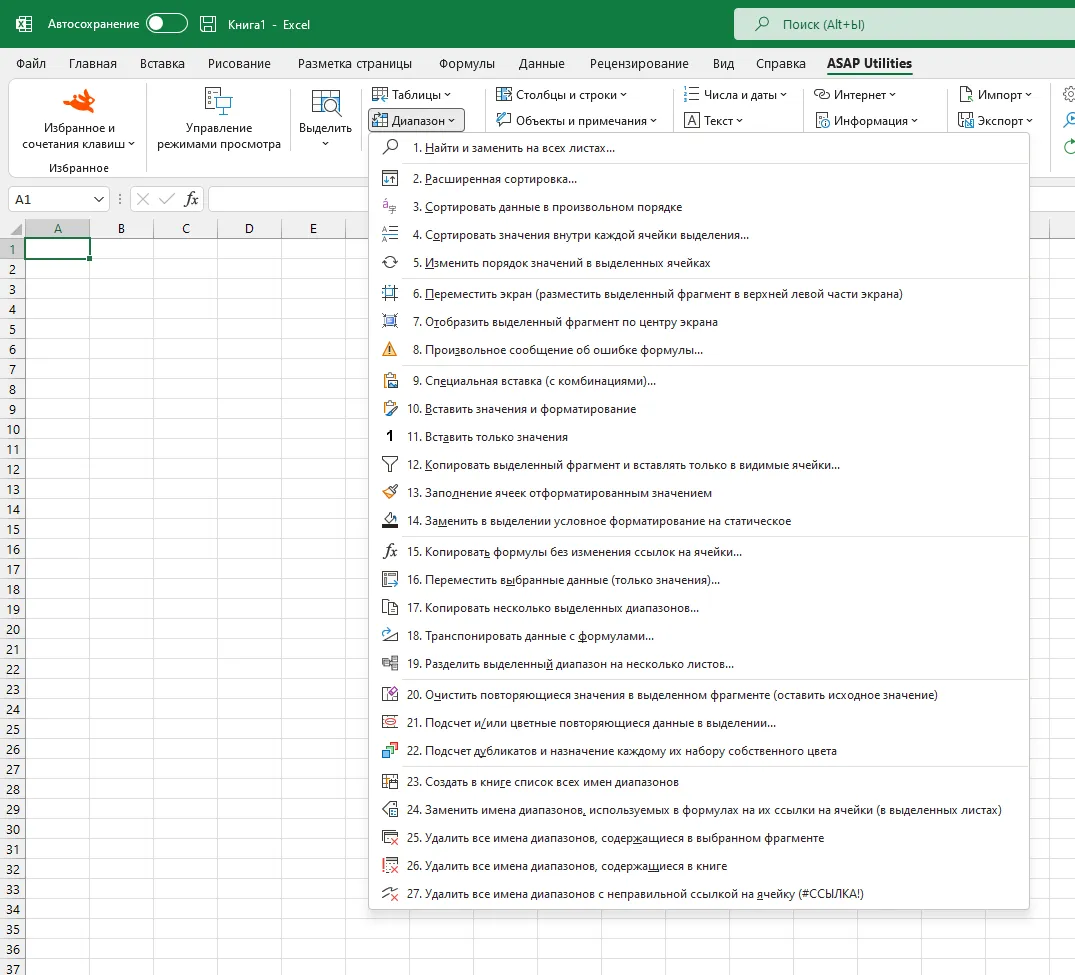
Task: Click the random-order sort icon in item 3
Action: (390, 206)
